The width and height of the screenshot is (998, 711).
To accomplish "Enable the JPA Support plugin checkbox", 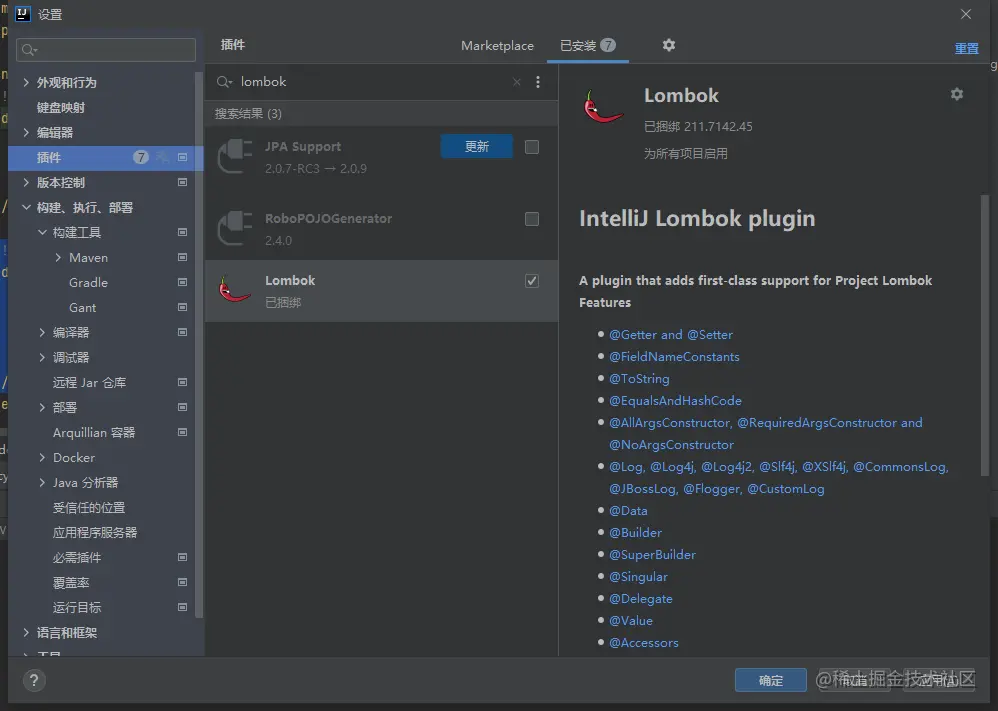I will pos(532,147).
